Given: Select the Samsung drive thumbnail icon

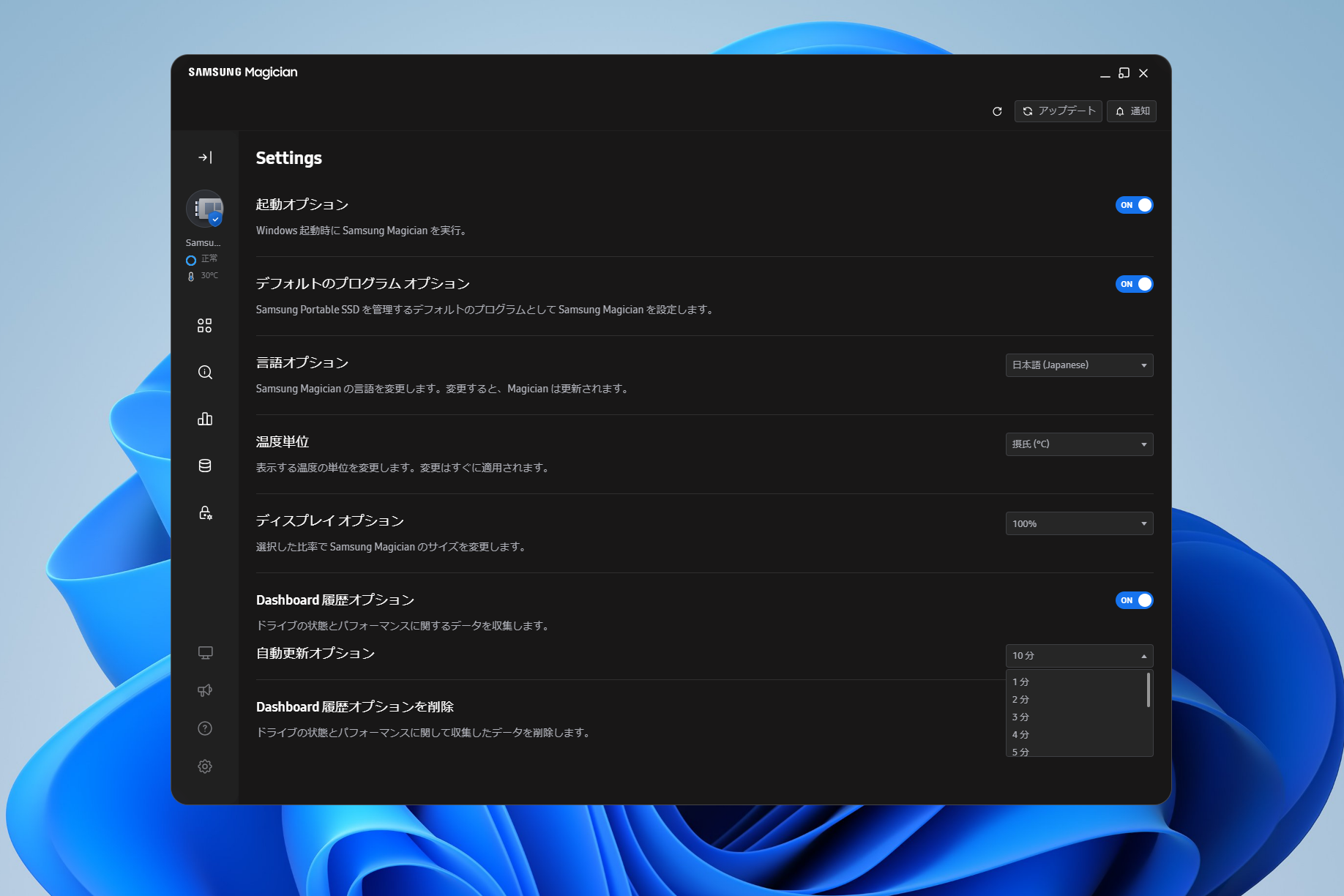Looking at the screenshot, I should coord(205,209).
